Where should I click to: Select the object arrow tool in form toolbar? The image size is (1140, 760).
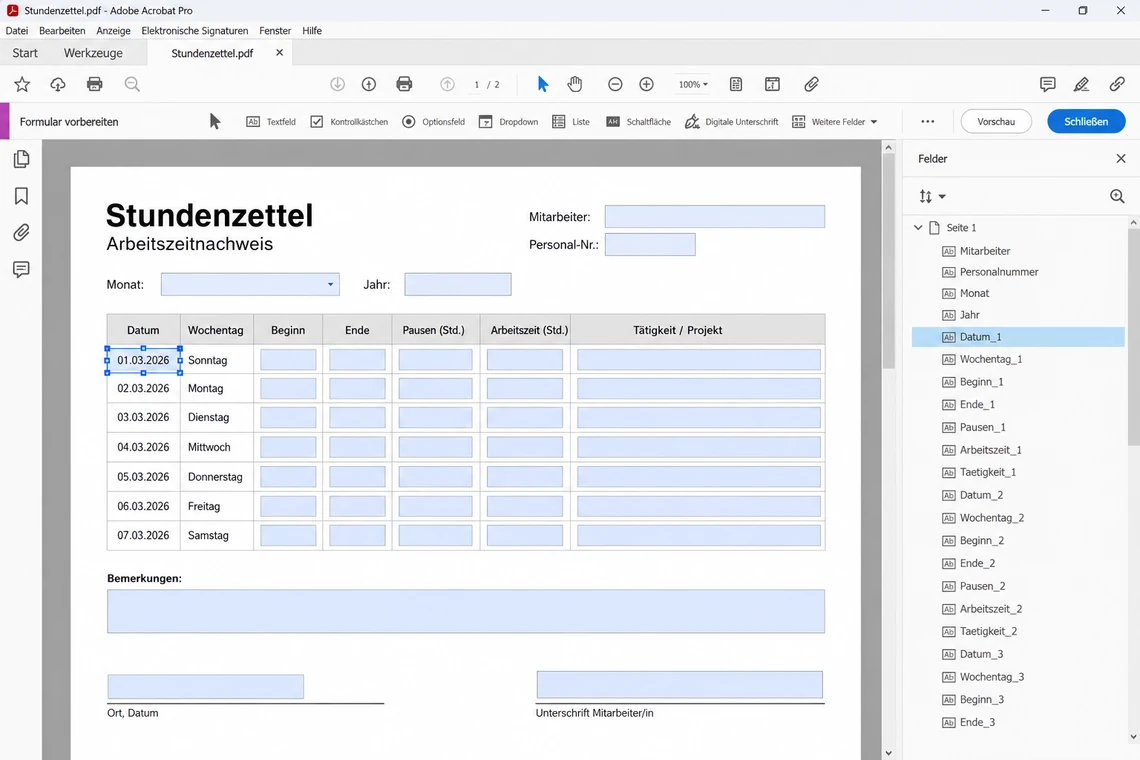(214, 121)
